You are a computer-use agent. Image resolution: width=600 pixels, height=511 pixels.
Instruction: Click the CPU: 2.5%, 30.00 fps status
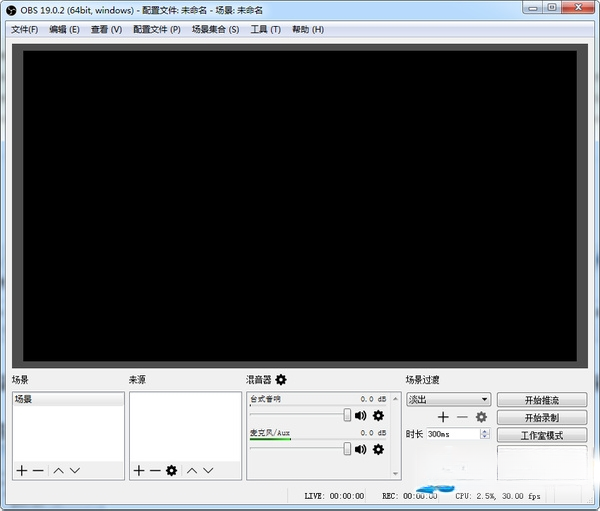[497, 496]
